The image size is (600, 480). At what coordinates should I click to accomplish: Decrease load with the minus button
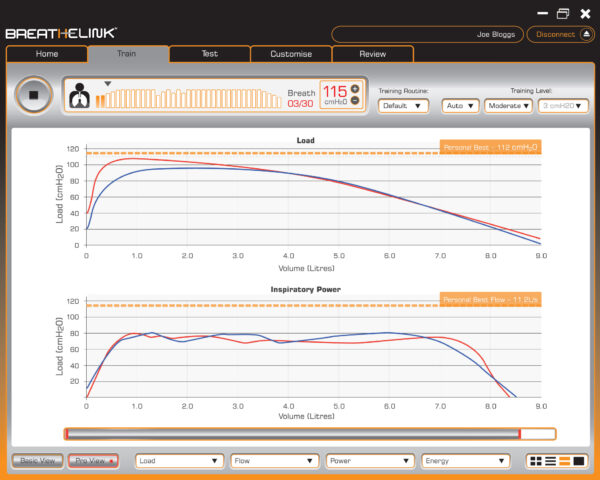[354, 102]
